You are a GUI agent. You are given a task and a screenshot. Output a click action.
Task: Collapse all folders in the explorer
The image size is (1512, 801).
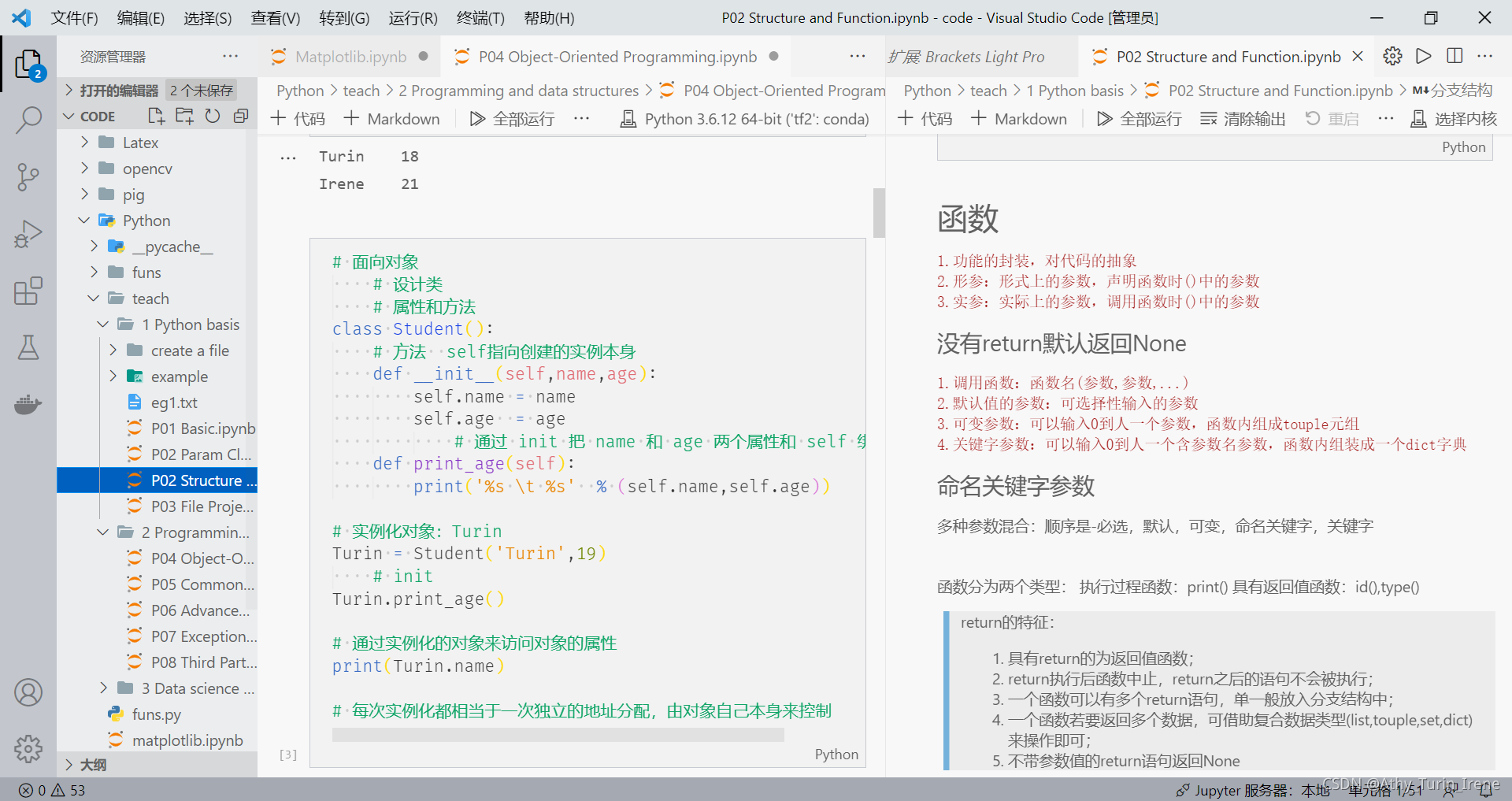pyautogui.click(x=240, y=116)
